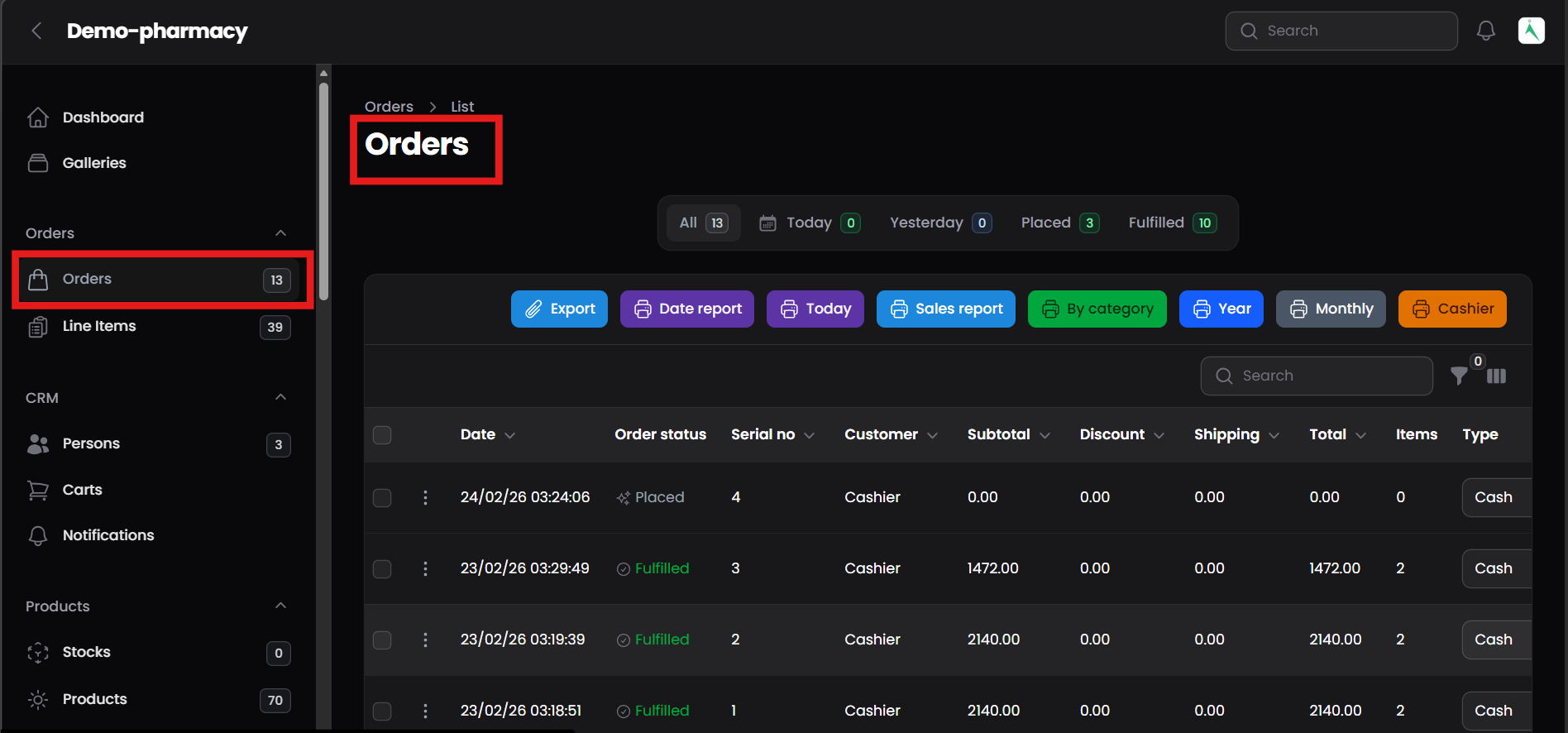Toggle column visibility icon next to filter
The width and height of the screenshot is (1568, 733).
click(1496, 376)
